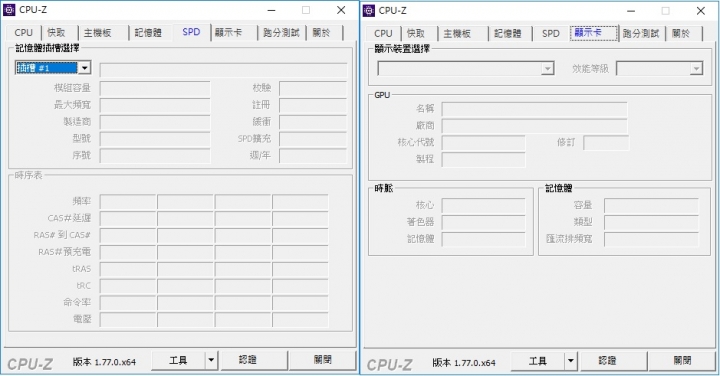
Task: Expand 工具 dropdown arrow in left window
Action: [211, 360]
